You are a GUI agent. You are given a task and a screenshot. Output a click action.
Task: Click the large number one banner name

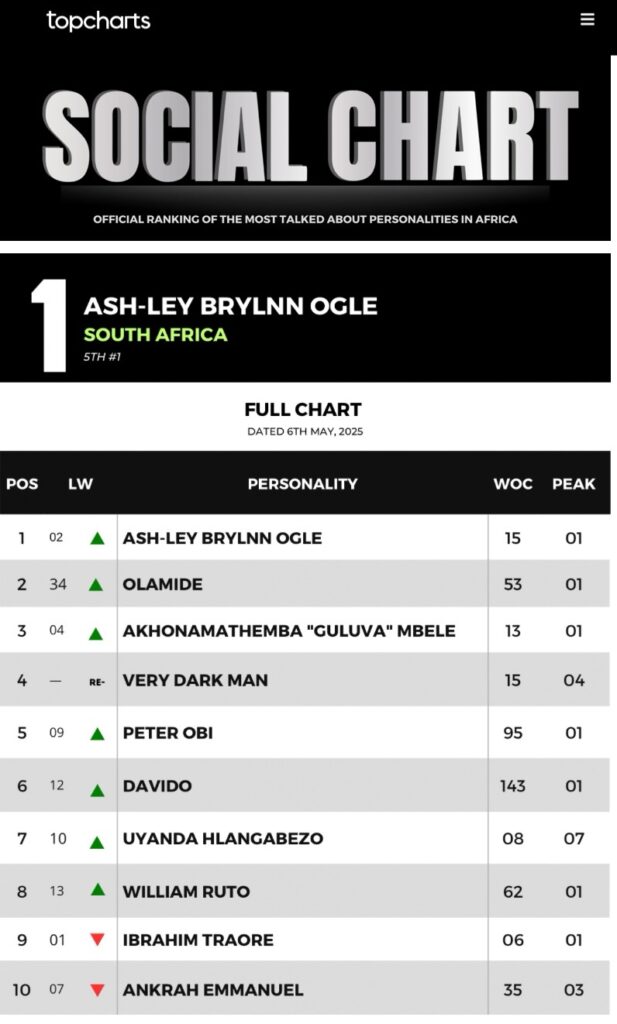[230, 306]
